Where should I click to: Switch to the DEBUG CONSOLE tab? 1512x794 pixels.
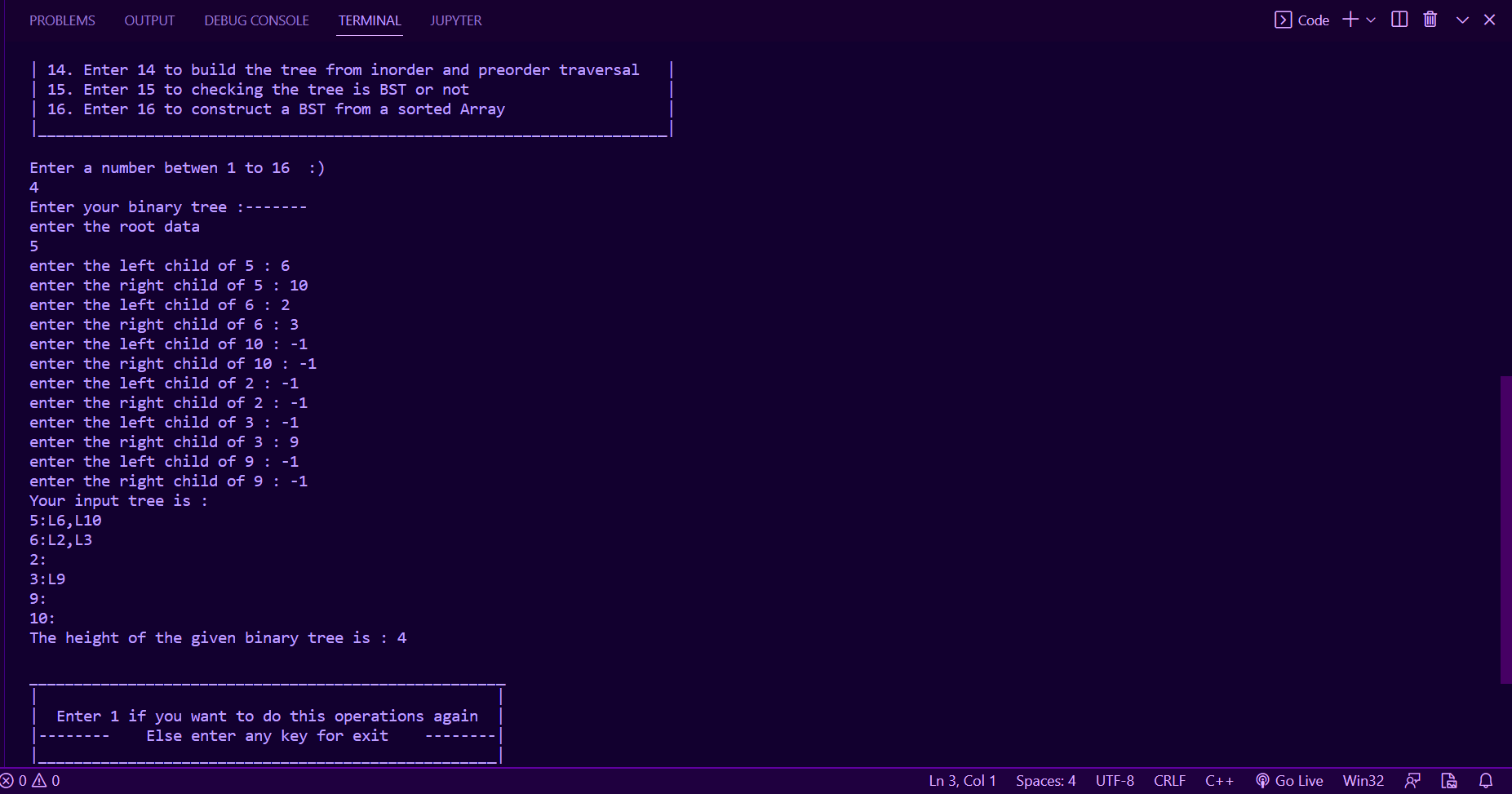coord(255,20)
